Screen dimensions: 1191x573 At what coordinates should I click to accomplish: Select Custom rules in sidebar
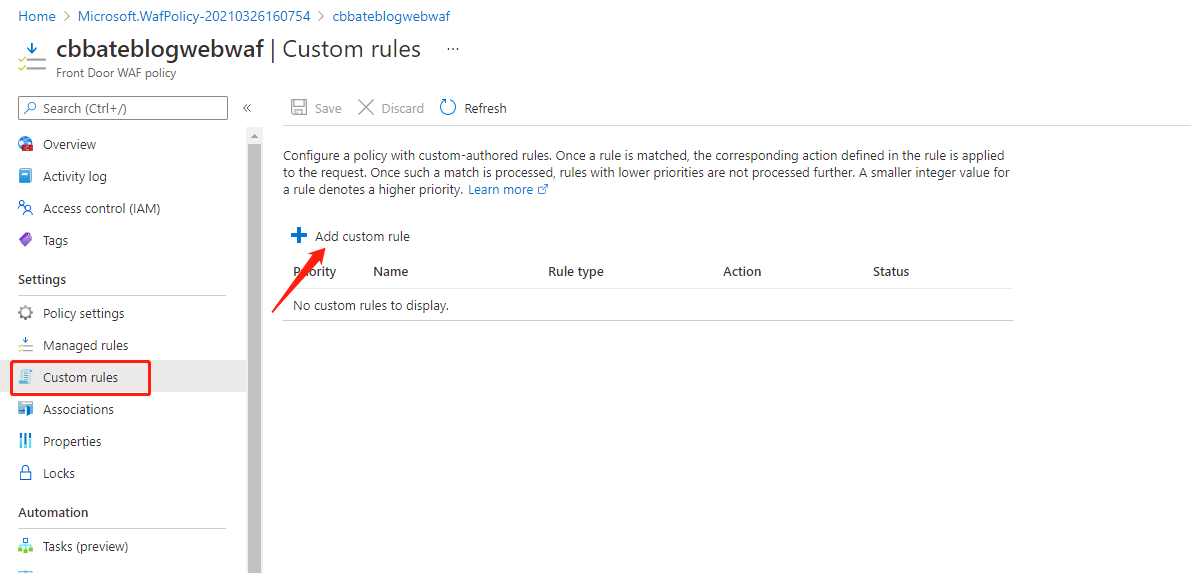click(81, 377)
